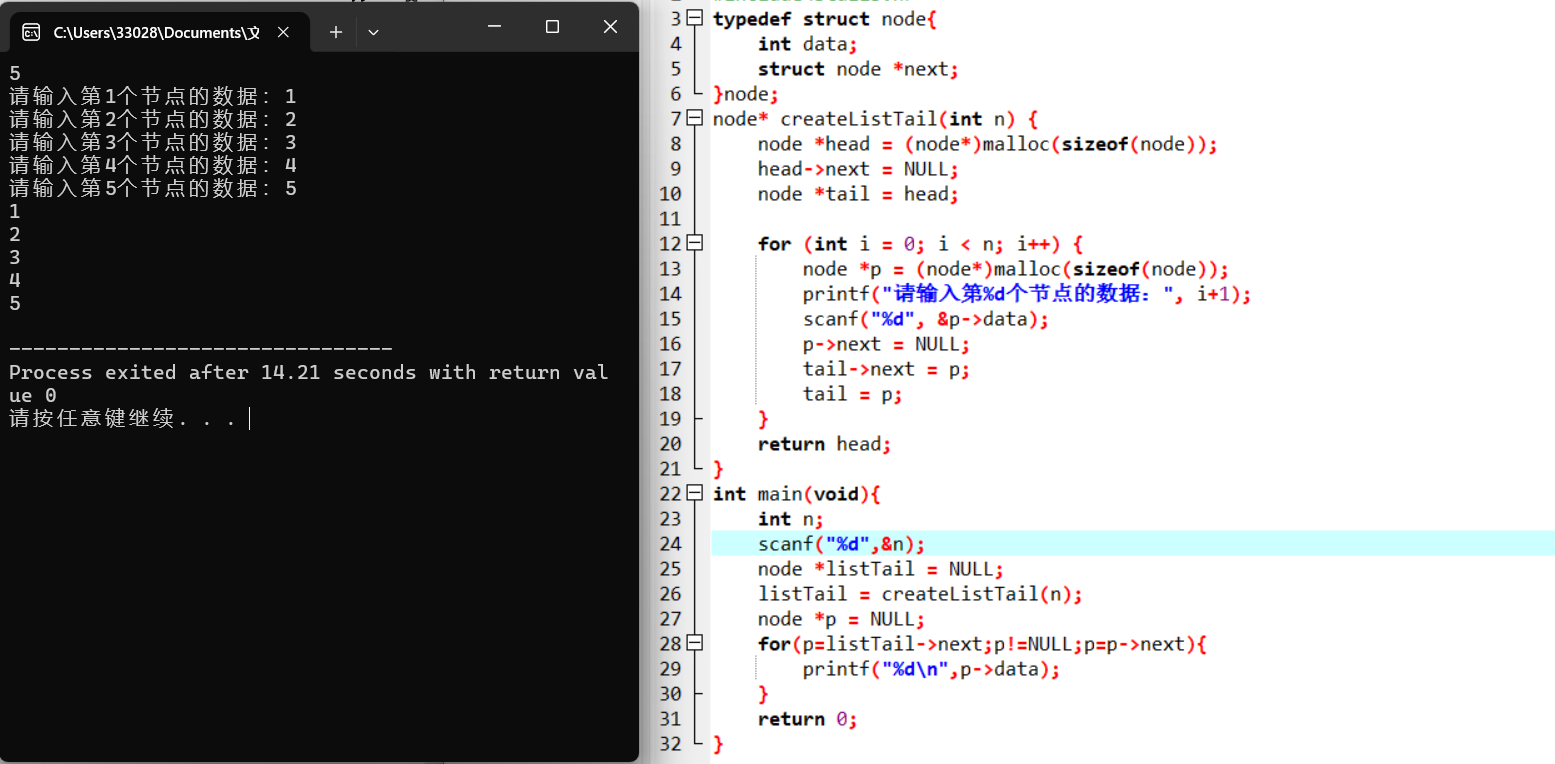Click line number 14 in editor gutter
Viewport: 1555px width, 764px height.
(670, 294)
